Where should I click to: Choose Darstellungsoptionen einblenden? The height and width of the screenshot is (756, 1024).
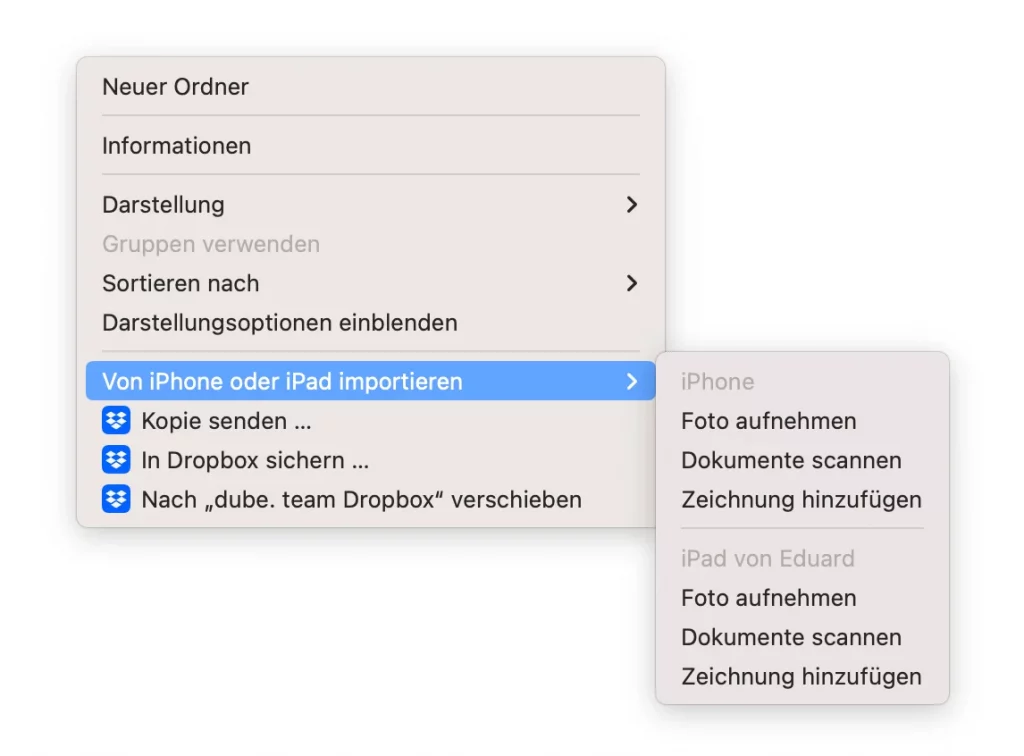point(280,323)
